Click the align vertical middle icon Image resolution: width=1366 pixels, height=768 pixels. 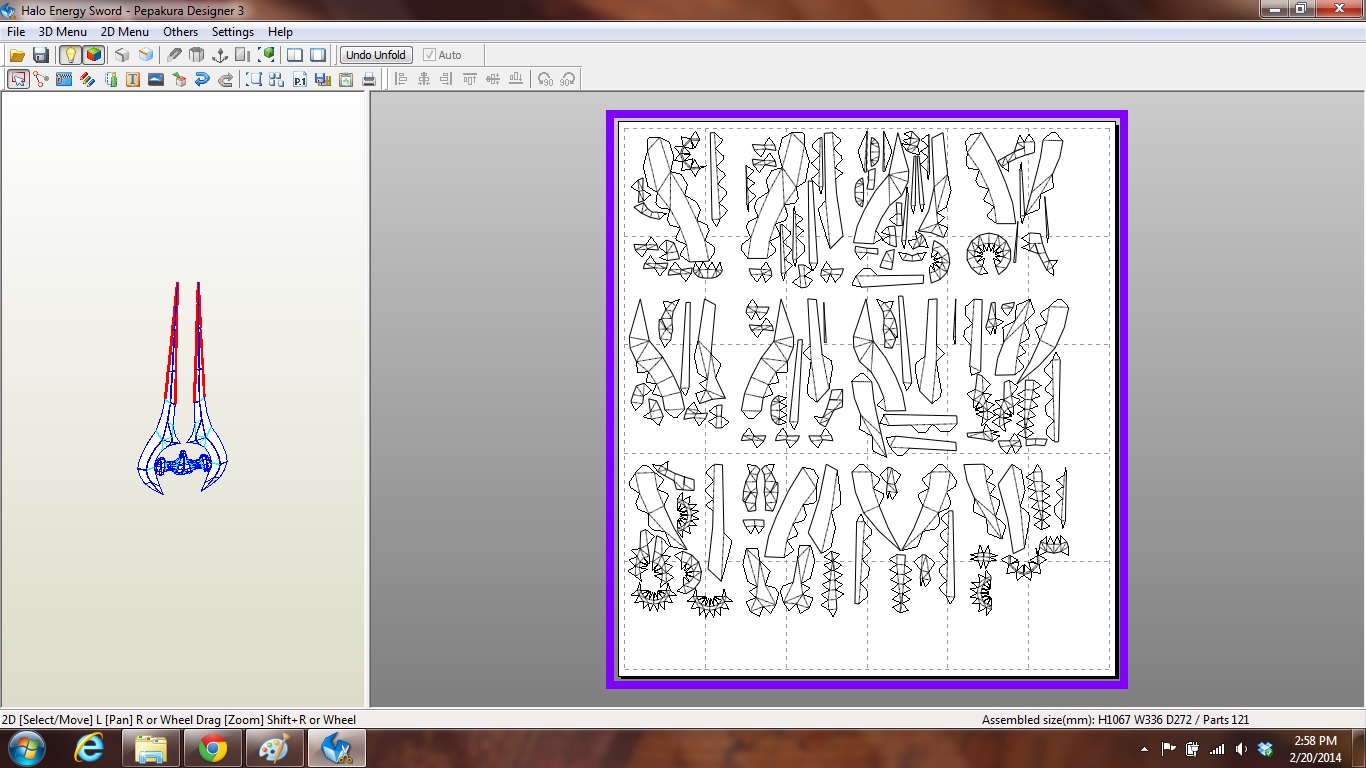click(493, 79)
